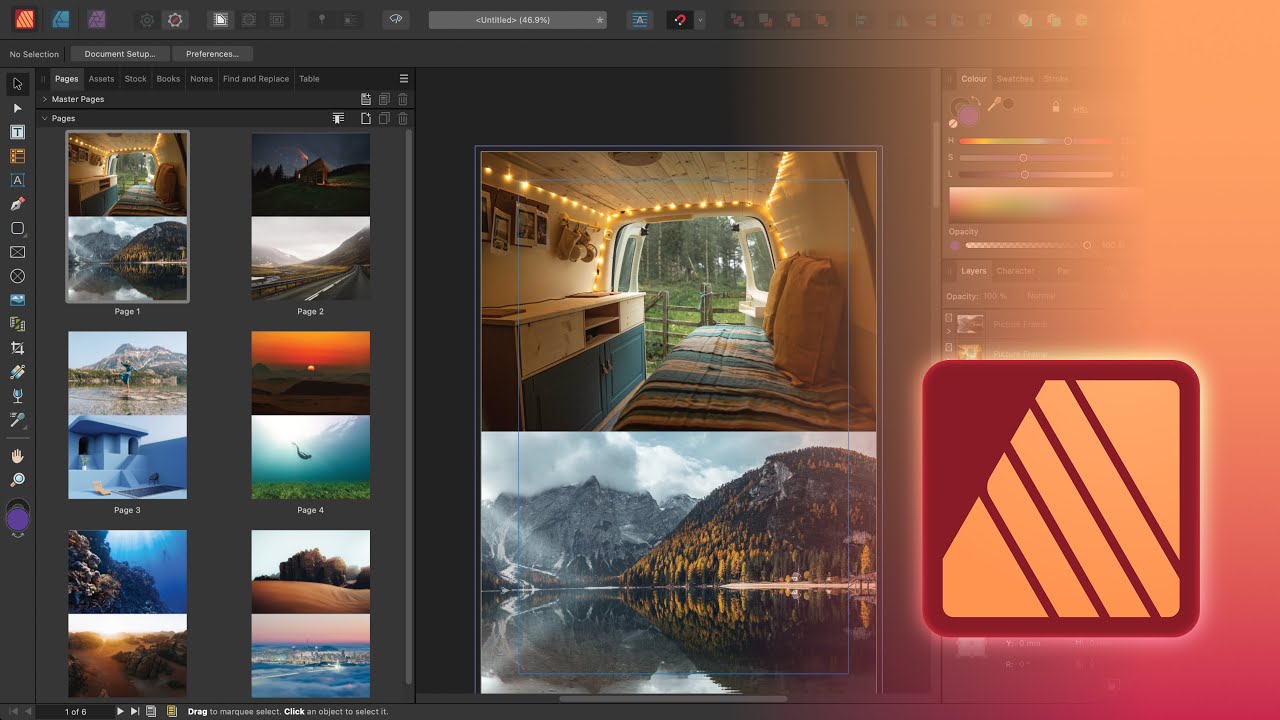Select the Frame Text tool
Image resolution: width=1280 pixels, height=720 pixels.
17,132
